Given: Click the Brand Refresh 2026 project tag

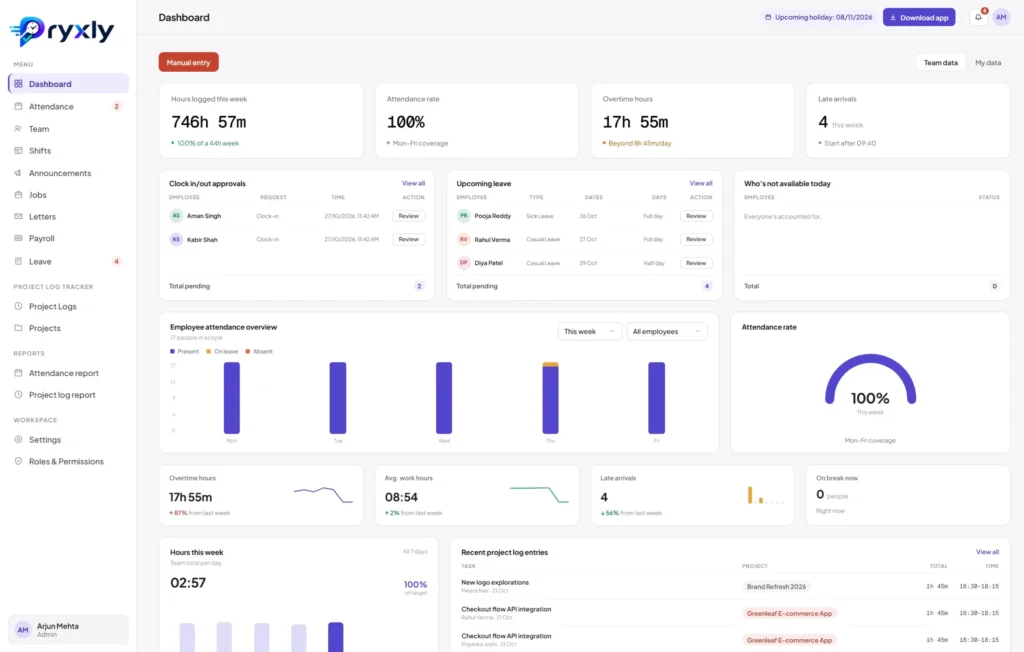Looking at the screenshot, I should (x=776, y=587).
